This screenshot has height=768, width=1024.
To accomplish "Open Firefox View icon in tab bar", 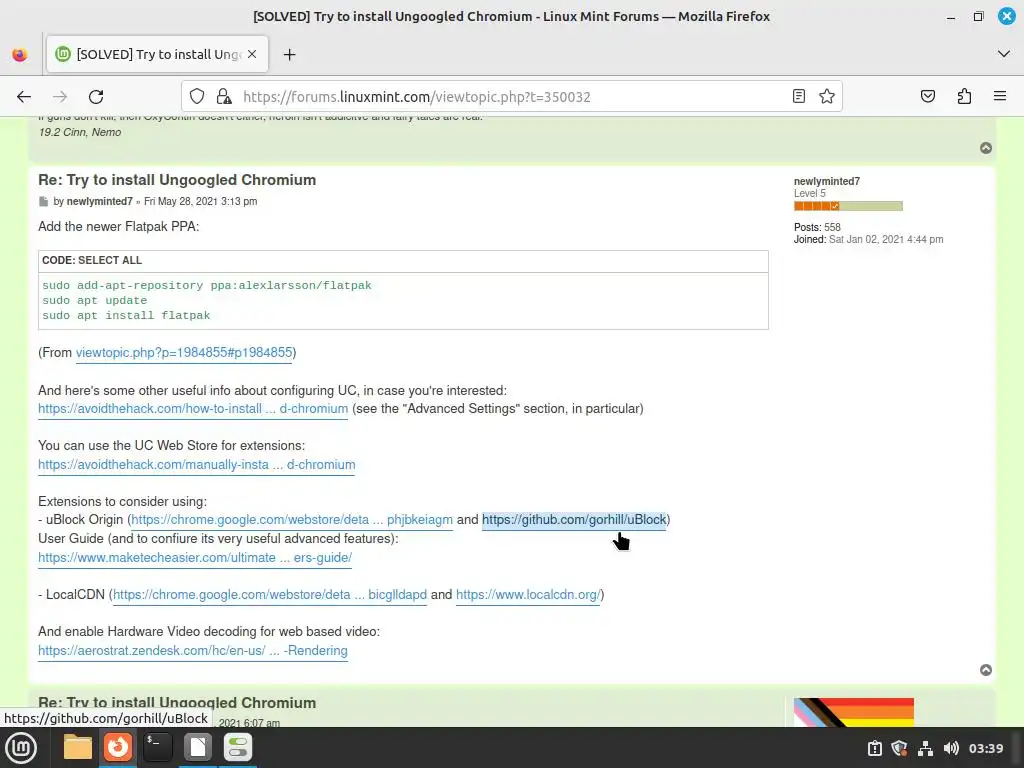I will tap(20, 54).
